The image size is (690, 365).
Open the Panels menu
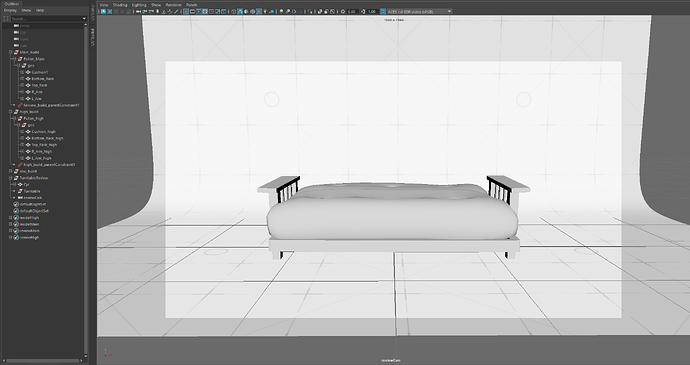click(x=191, y=5)
